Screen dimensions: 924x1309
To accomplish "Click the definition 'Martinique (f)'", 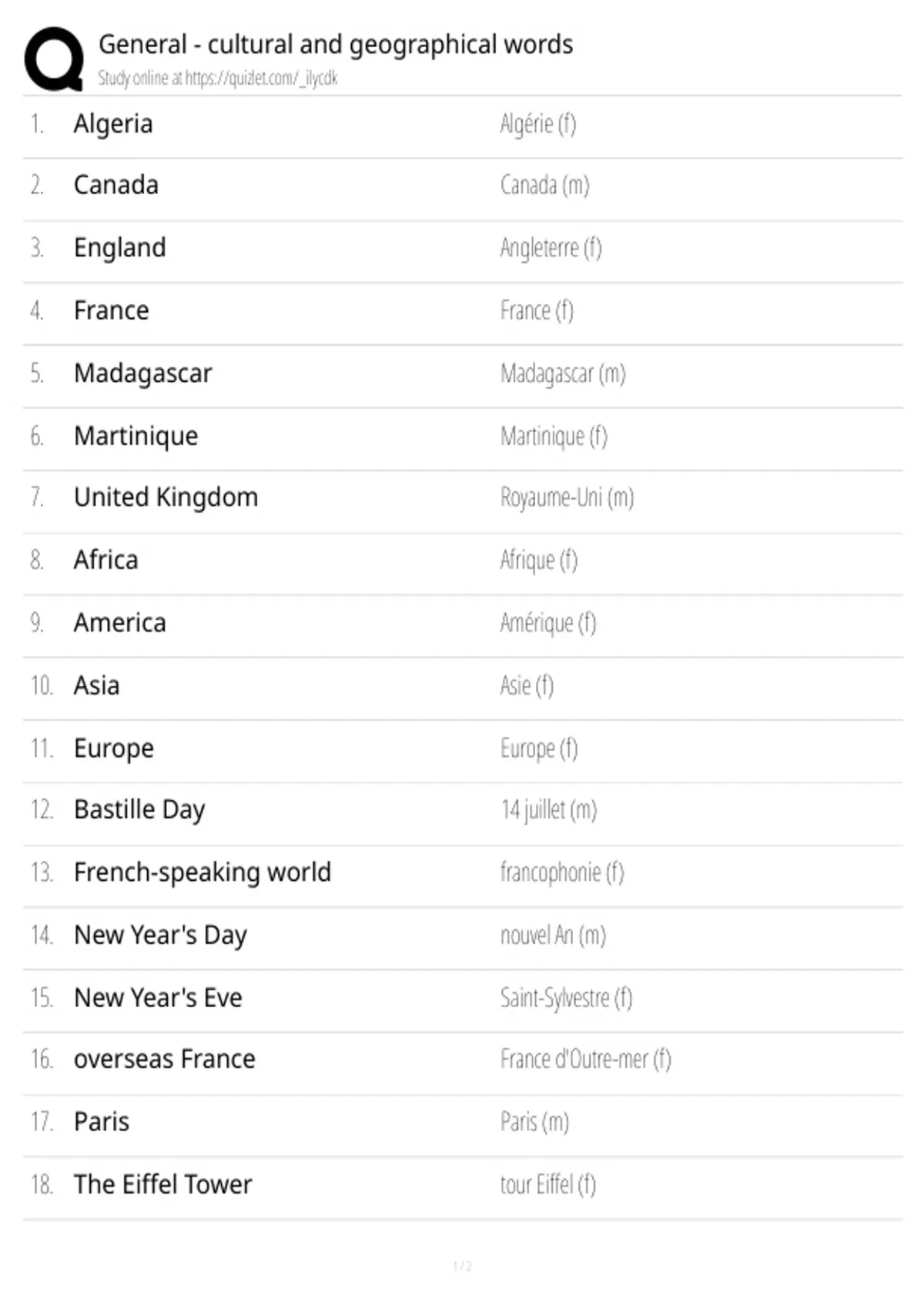I will coord(554,437).
